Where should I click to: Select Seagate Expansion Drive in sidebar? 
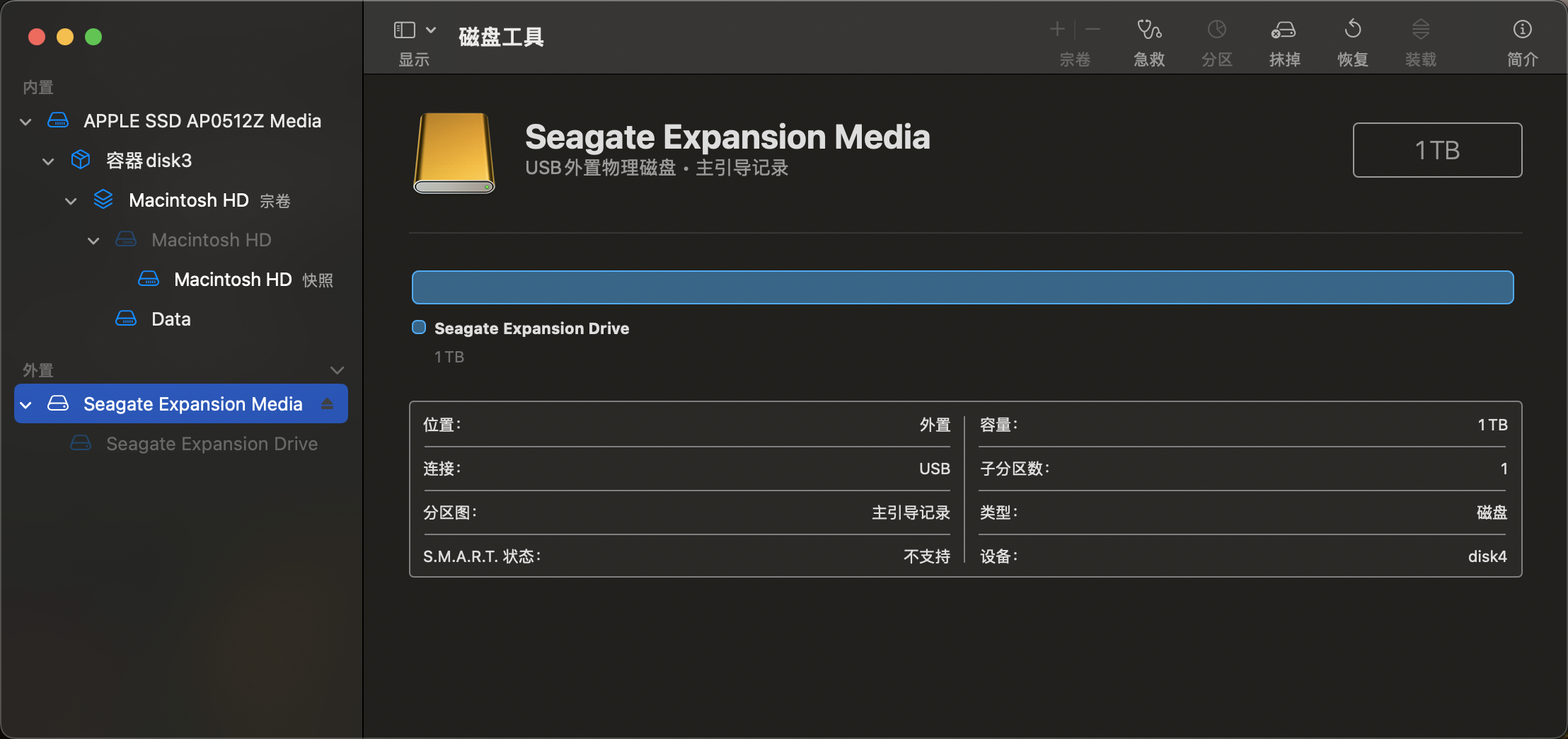click(x=211, y=444)
